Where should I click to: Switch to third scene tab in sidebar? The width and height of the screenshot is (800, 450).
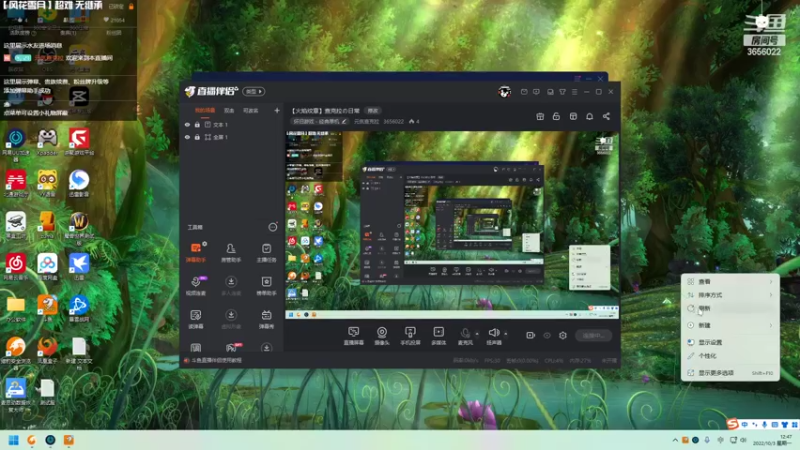[251, 111]
